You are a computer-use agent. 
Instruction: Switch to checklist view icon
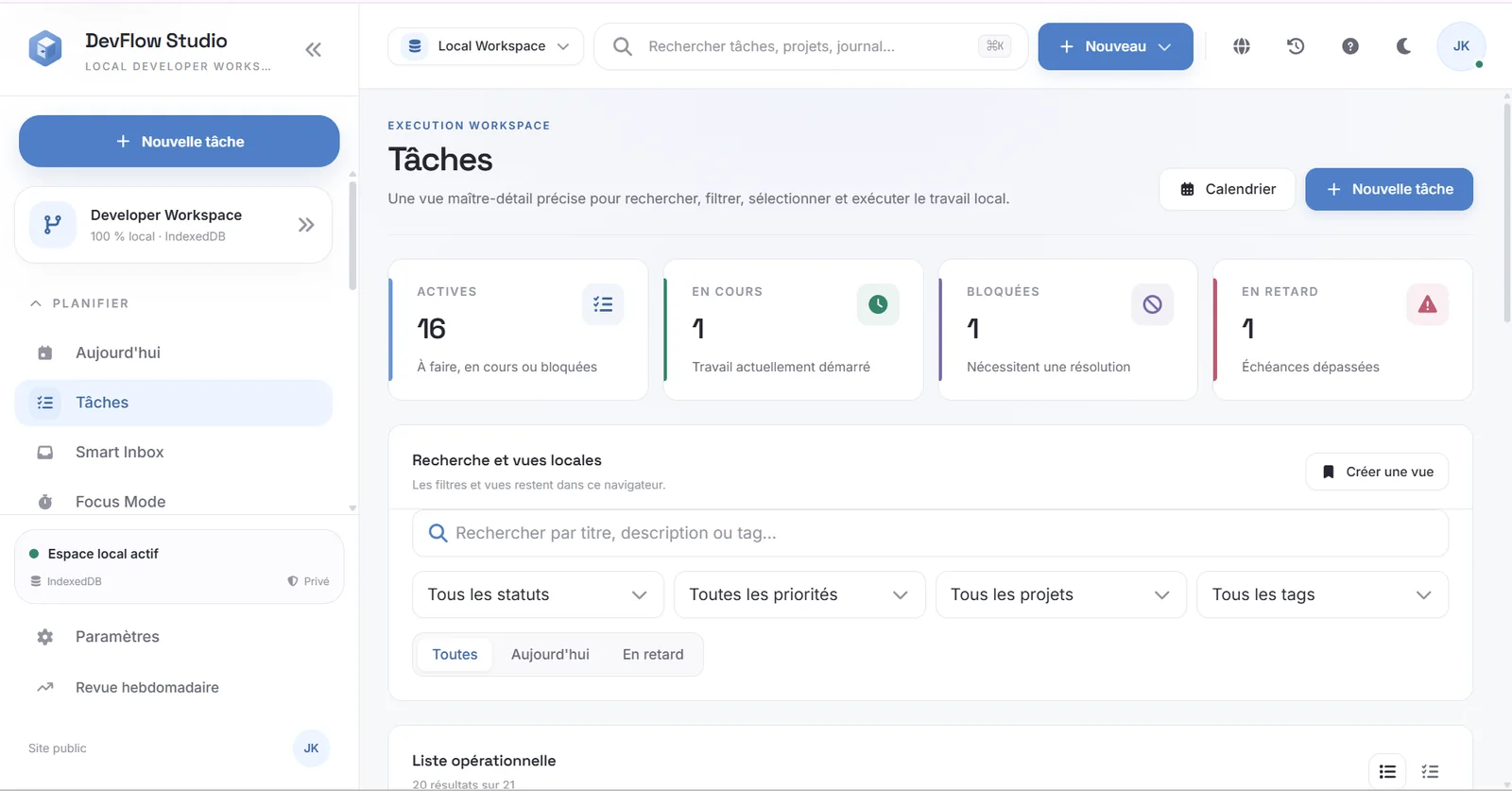(1431, 772)
